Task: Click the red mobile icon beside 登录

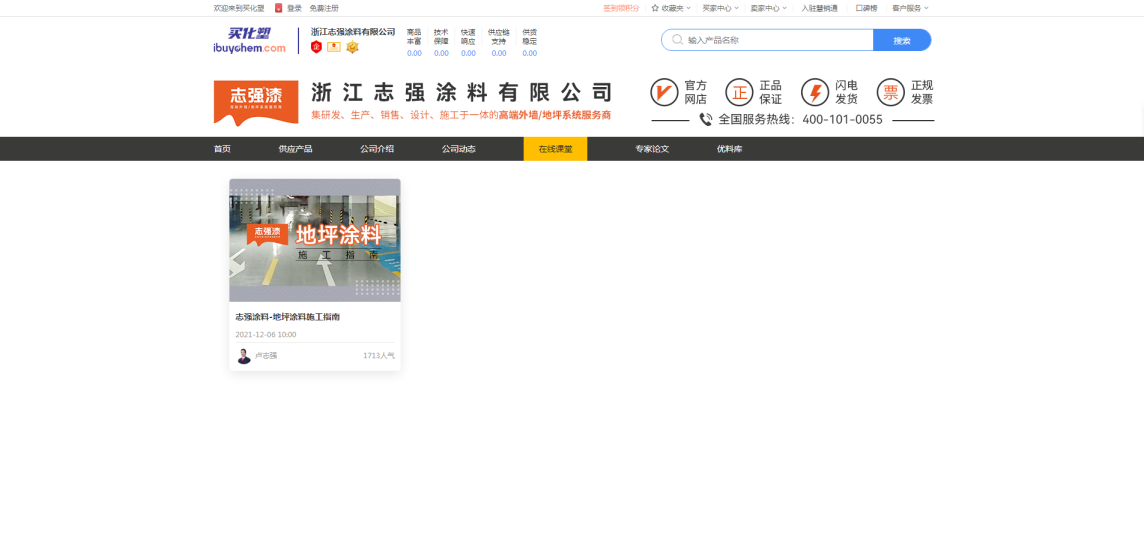Action: (279, 8)
